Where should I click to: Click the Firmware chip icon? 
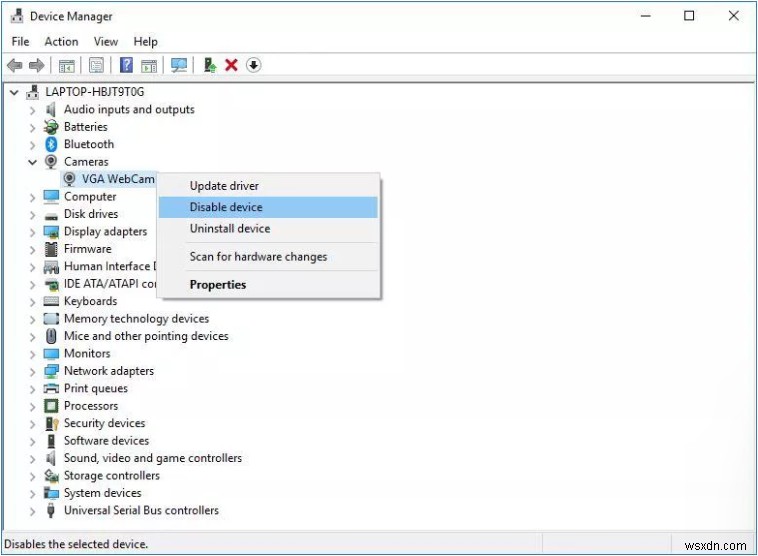click(51, 249)
